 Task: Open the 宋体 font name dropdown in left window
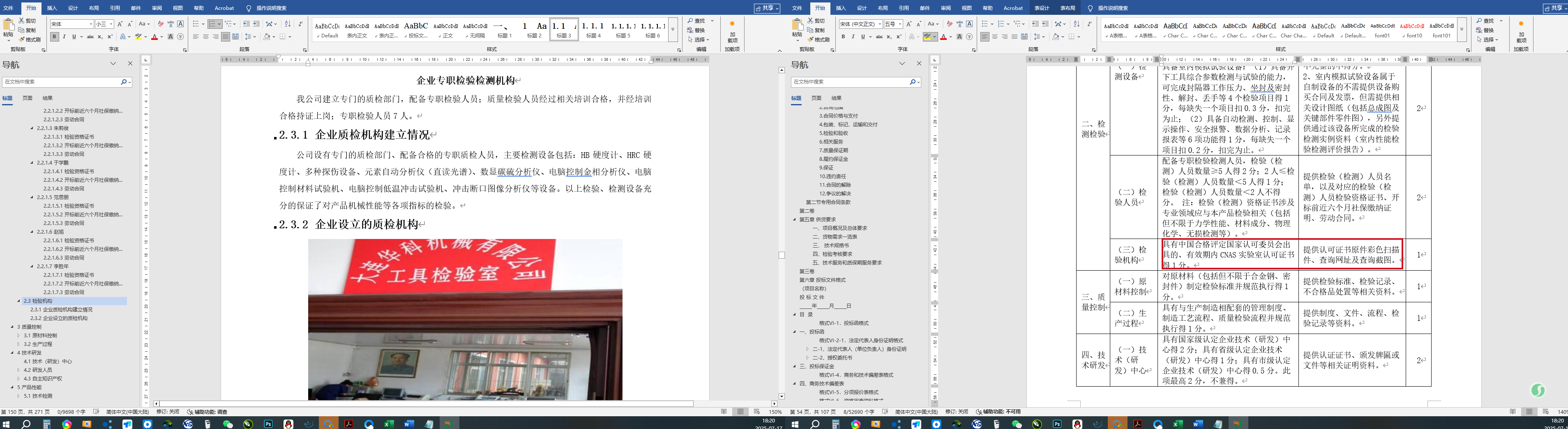tap(91, 24)
